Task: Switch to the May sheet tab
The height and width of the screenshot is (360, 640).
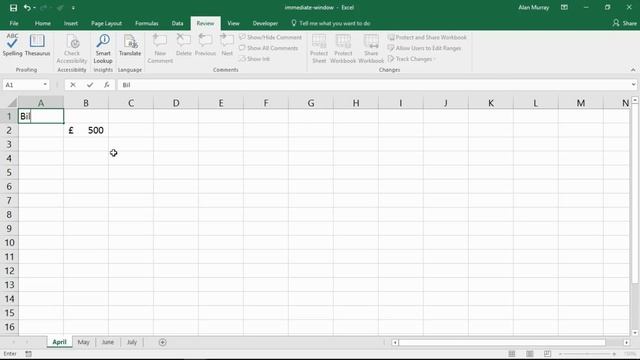Action: (x=83, y=342)
